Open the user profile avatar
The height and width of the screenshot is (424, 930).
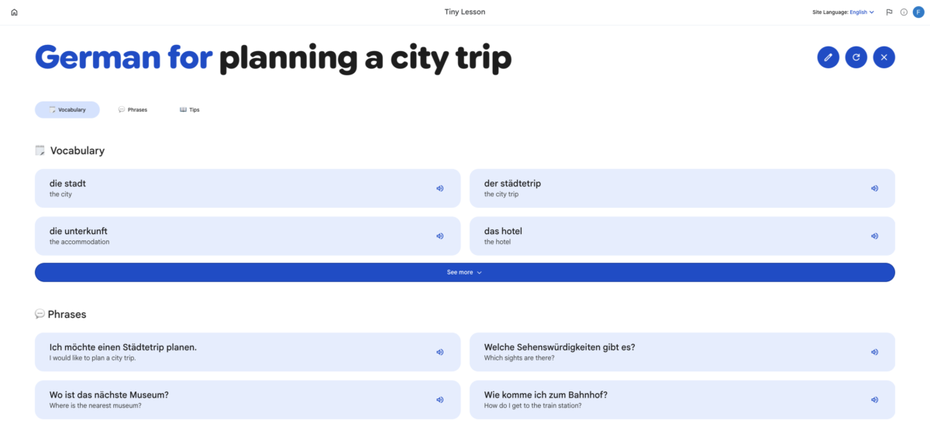918,12
